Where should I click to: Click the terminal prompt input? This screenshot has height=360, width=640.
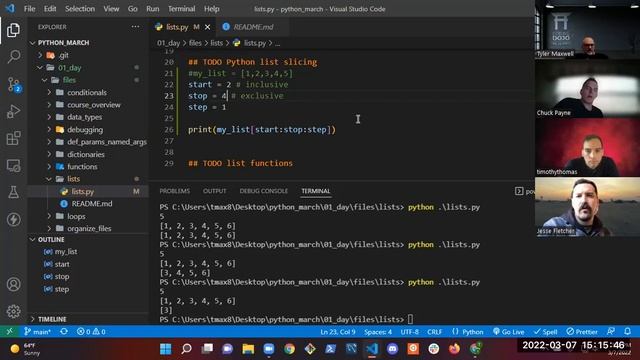pos(410,320)
